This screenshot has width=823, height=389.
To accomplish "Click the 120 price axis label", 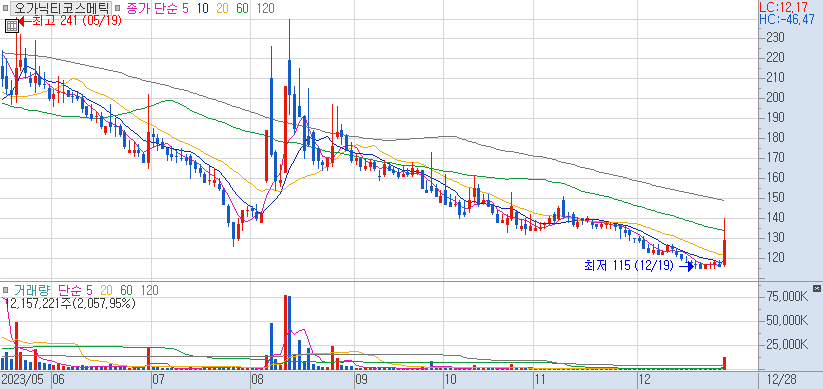I will pos(775,257).
